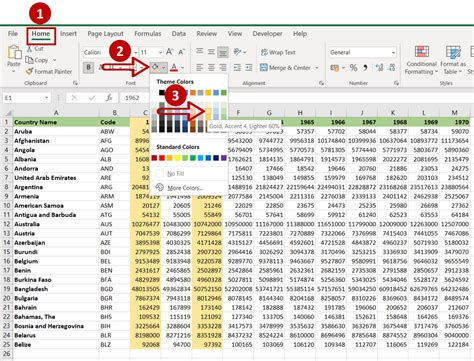
Task: Align text right
Action: [223, 68]
